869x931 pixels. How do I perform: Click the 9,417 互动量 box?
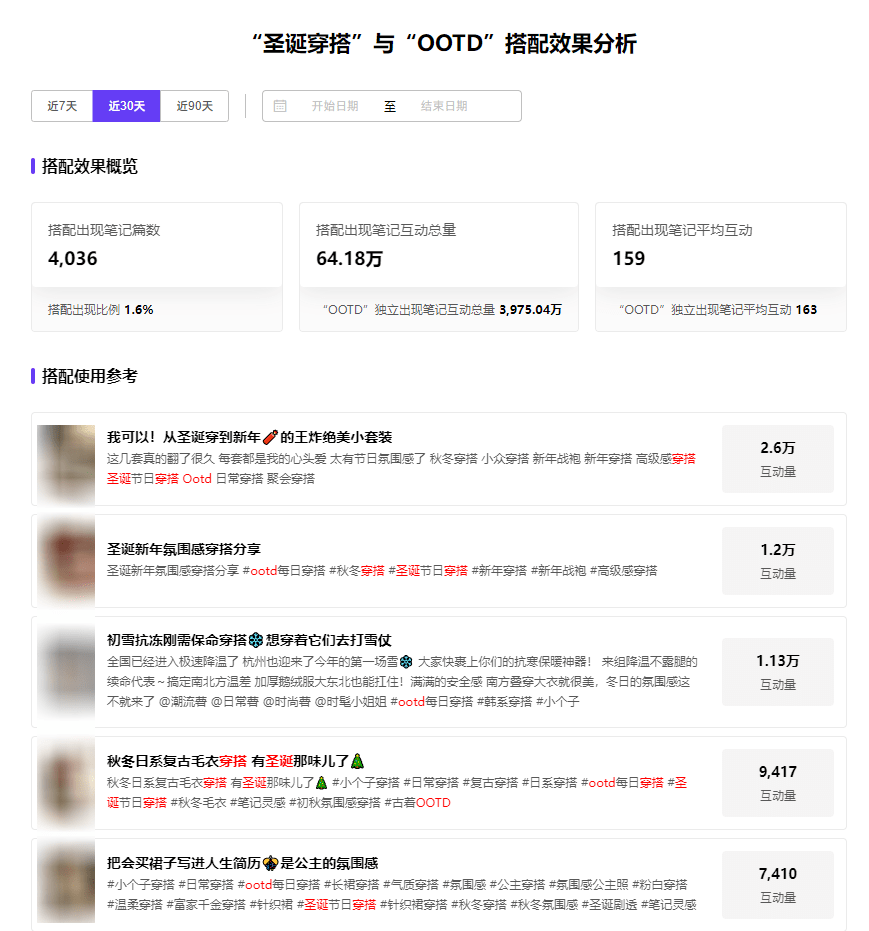pyautogui.click(x=778, y=783)
